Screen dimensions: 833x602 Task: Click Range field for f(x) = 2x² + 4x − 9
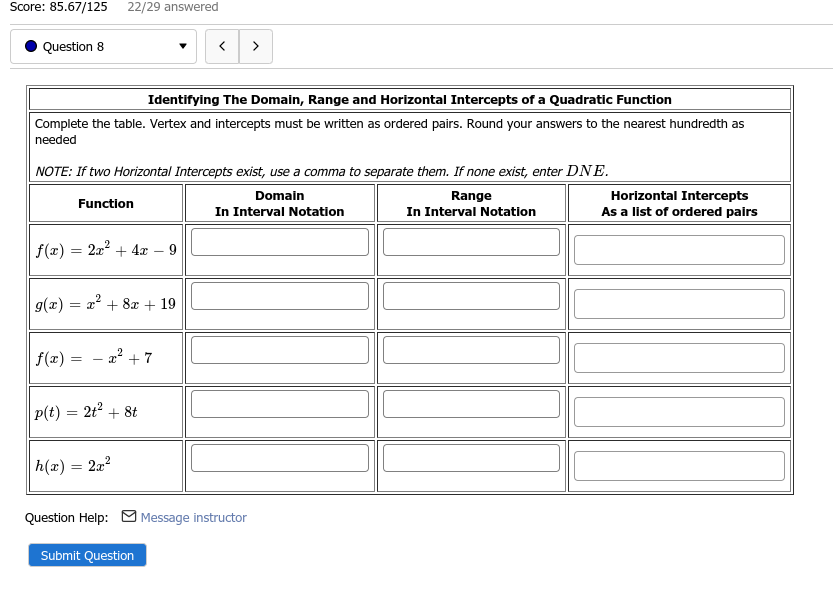point(471,242)
